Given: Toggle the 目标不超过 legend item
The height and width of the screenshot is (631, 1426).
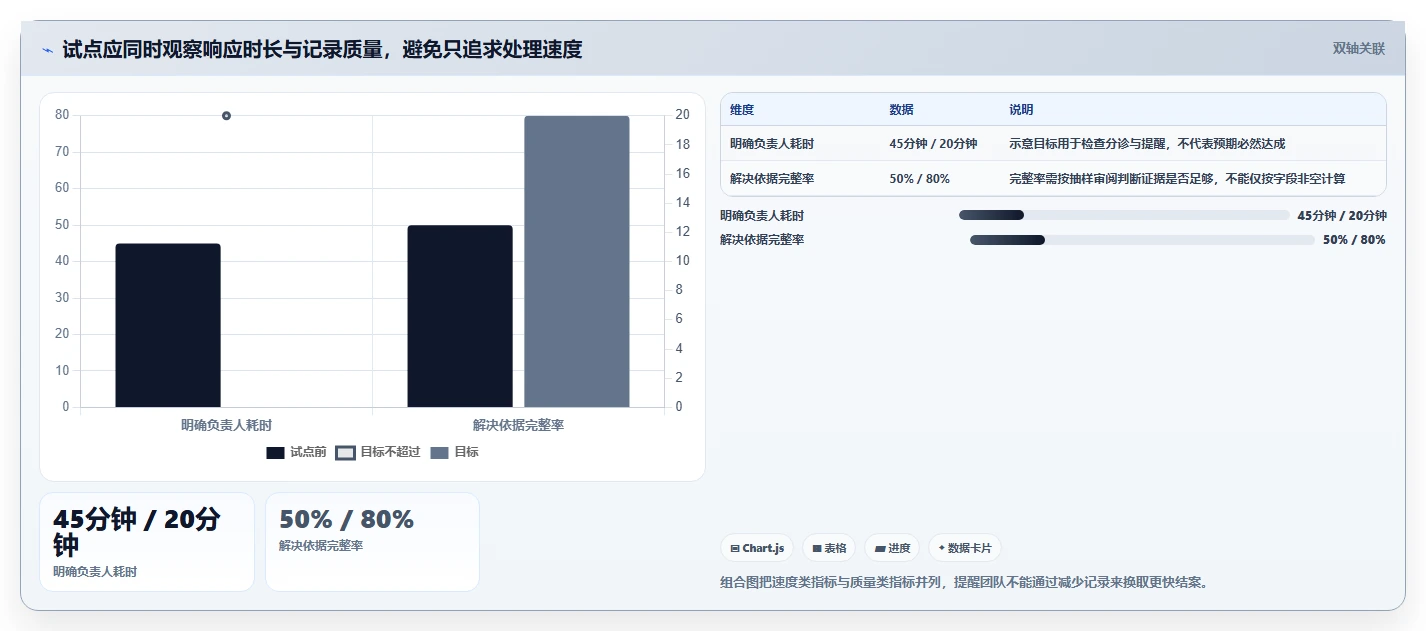Looking at the screenshot, I should click(378, 452).
